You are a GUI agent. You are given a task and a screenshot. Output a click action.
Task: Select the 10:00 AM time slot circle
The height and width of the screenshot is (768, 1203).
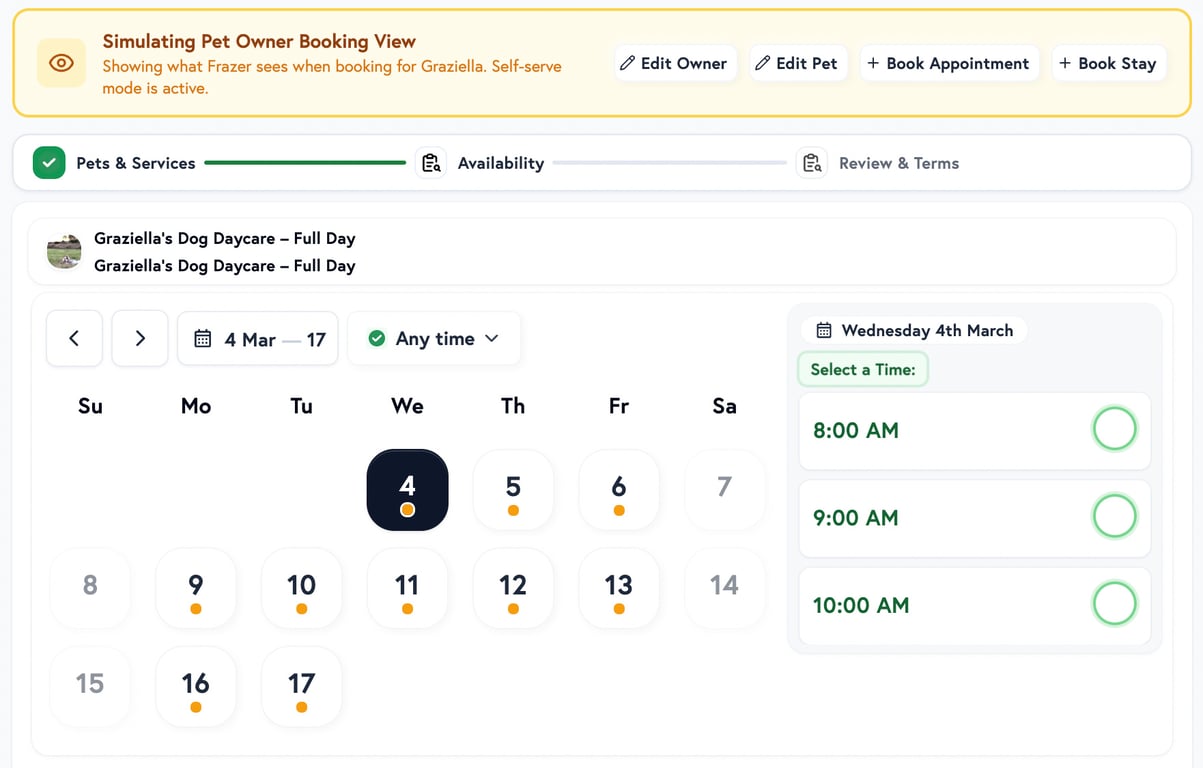pos(1114,604)
